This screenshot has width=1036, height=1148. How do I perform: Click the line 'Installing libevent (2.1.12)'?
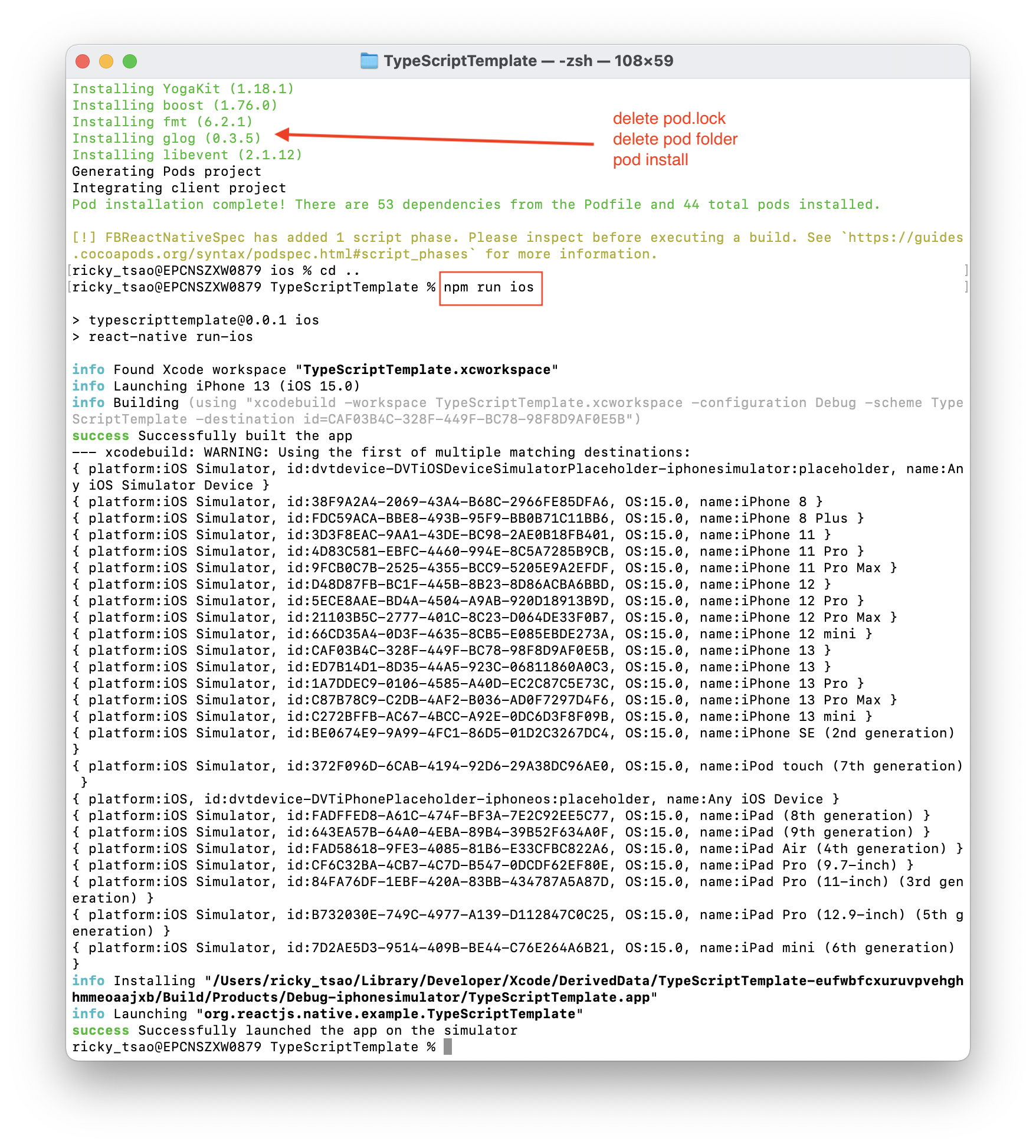[x=187, y=155]
